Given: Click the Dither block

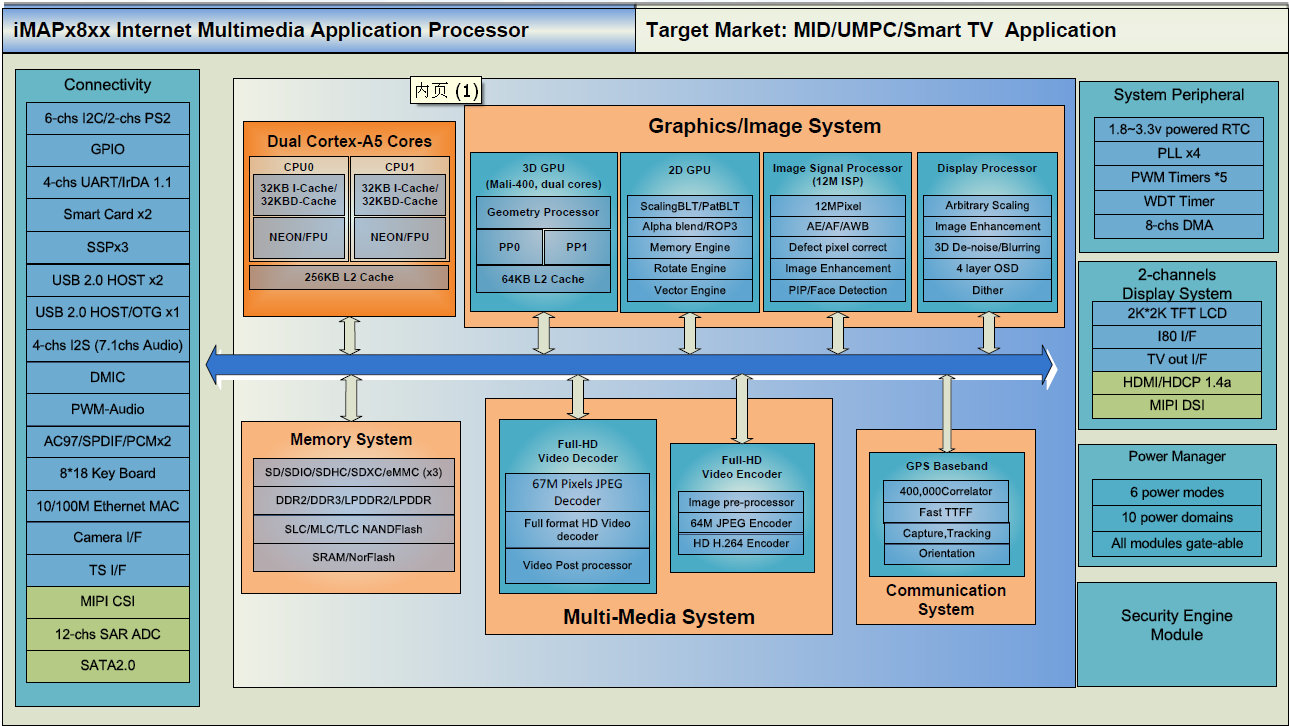Looking at the screenshot, I should [x=988, y=291].
